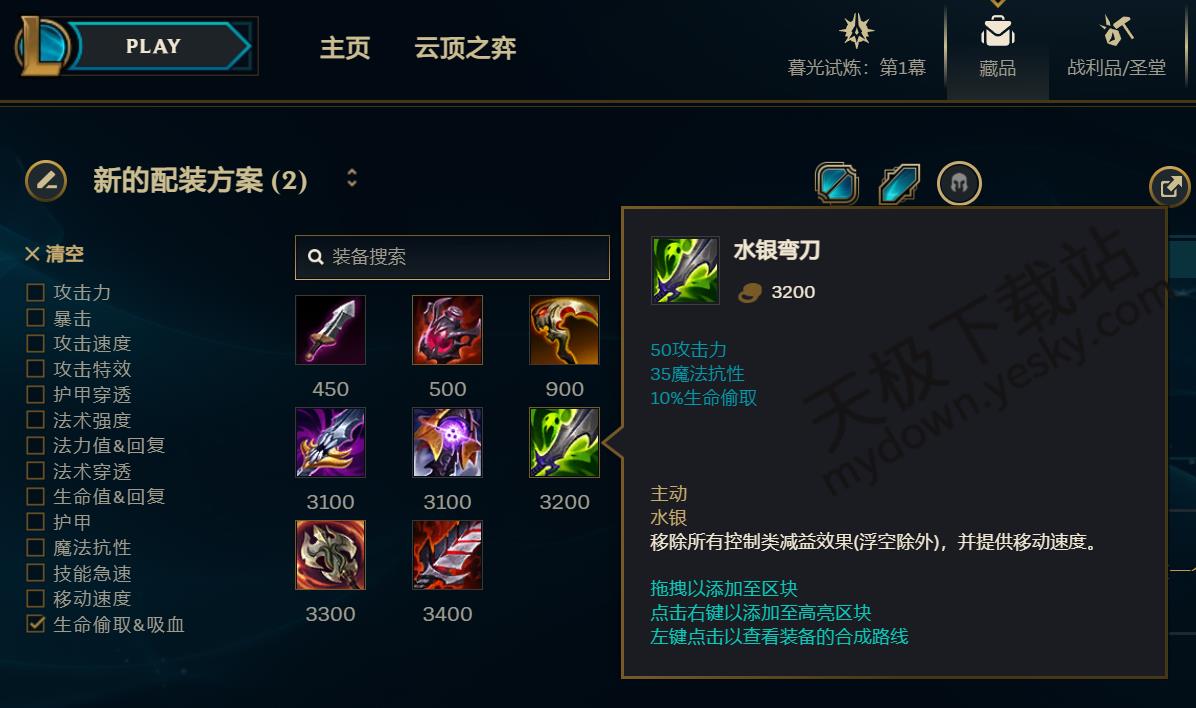Image resolution: width=1196 pixels, height=708 pixels.
Task: Go to the 主页 tab
Action: pos(345,48)
